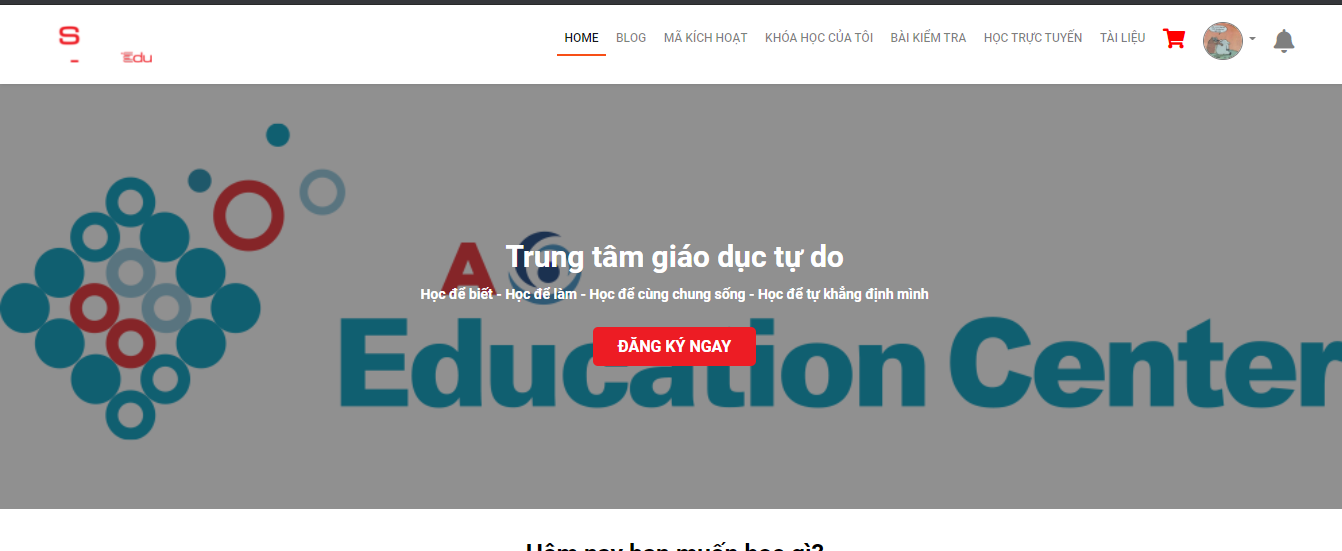Click the user profile avatar
Image resolution: width=1342 pixels, height=551 pixels.
pos(1223,41)
